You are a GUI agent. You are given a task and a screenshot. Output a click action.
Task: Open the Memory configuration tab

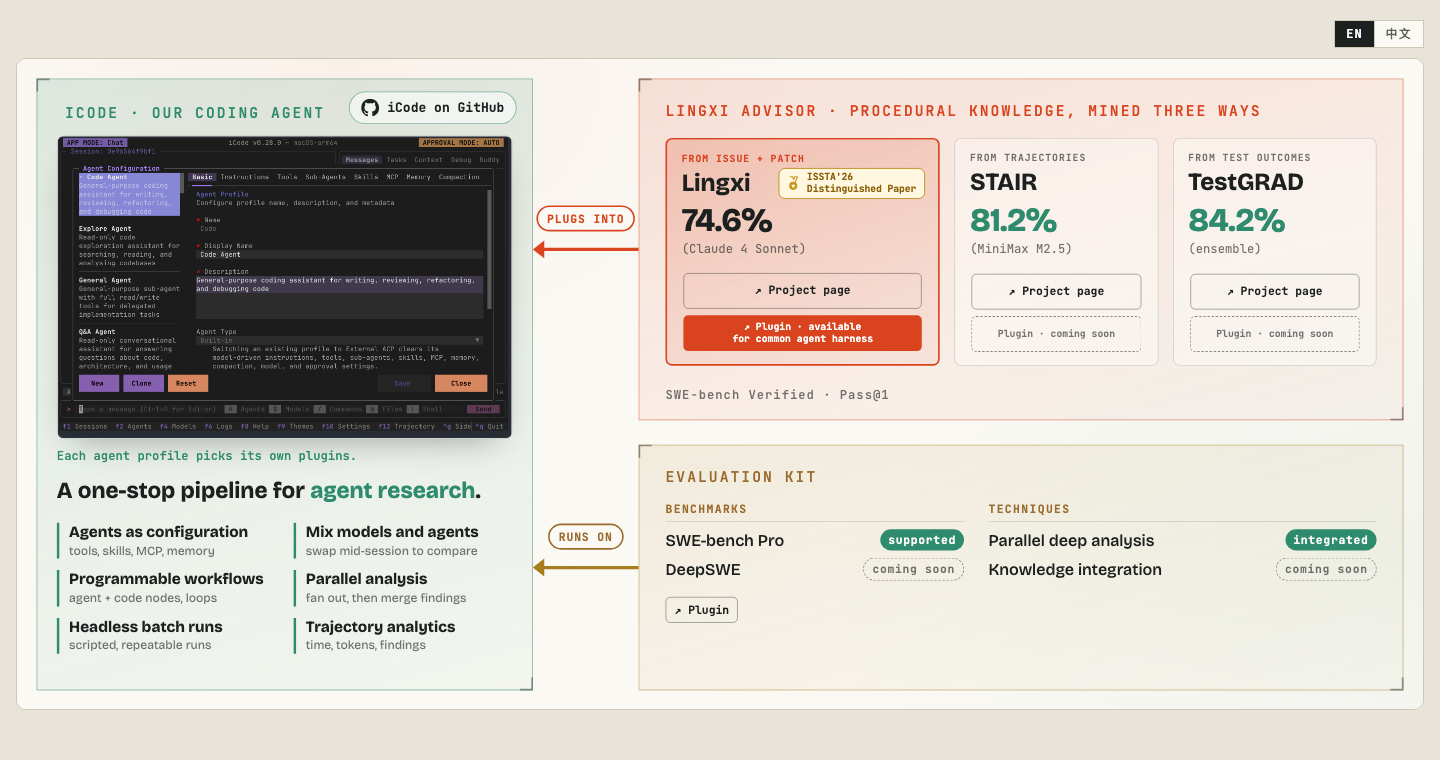pyautogui.click(x=419, y=177)
